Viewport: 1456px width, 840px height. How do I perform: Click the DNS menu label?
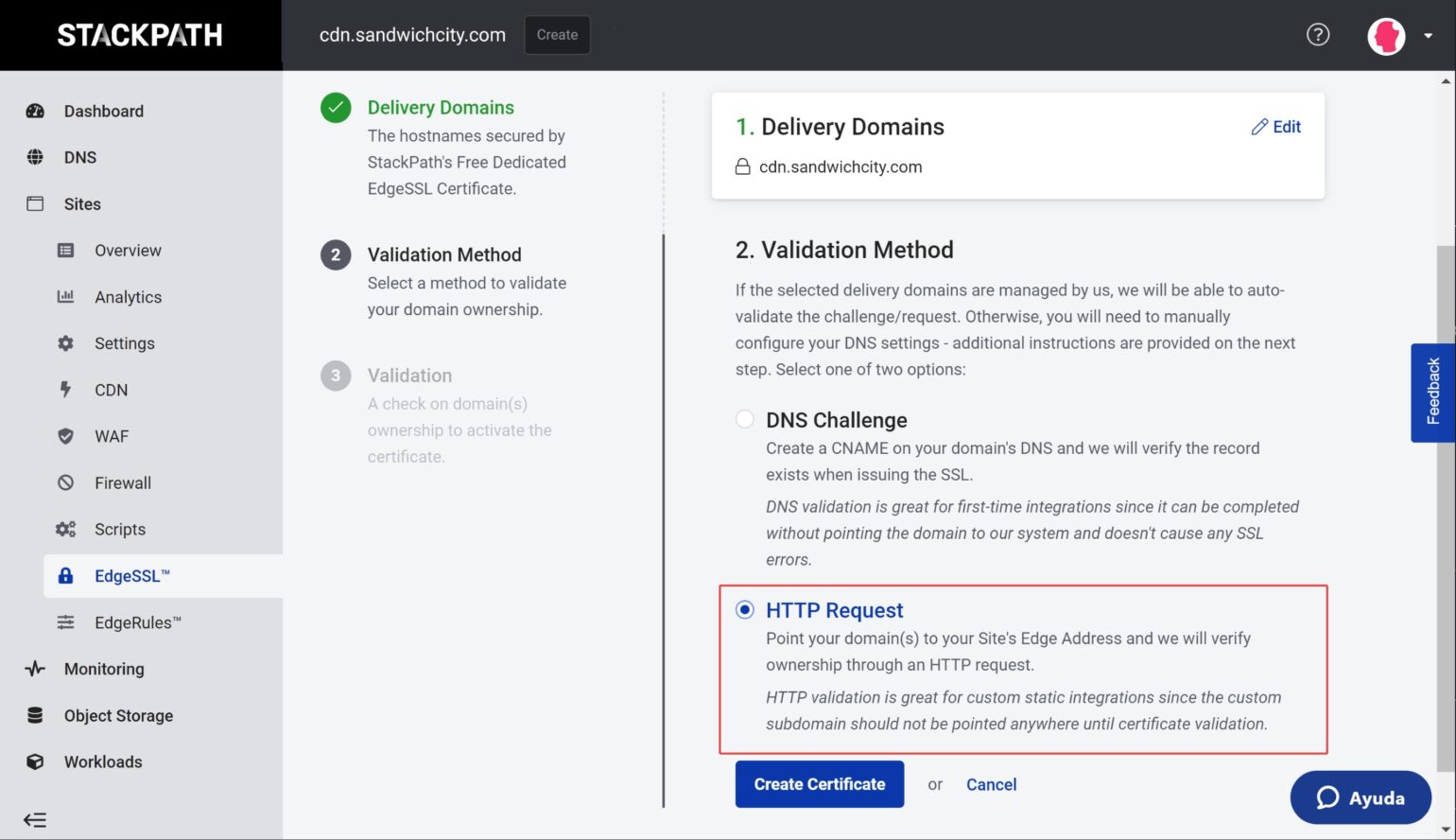coord(80,157)
